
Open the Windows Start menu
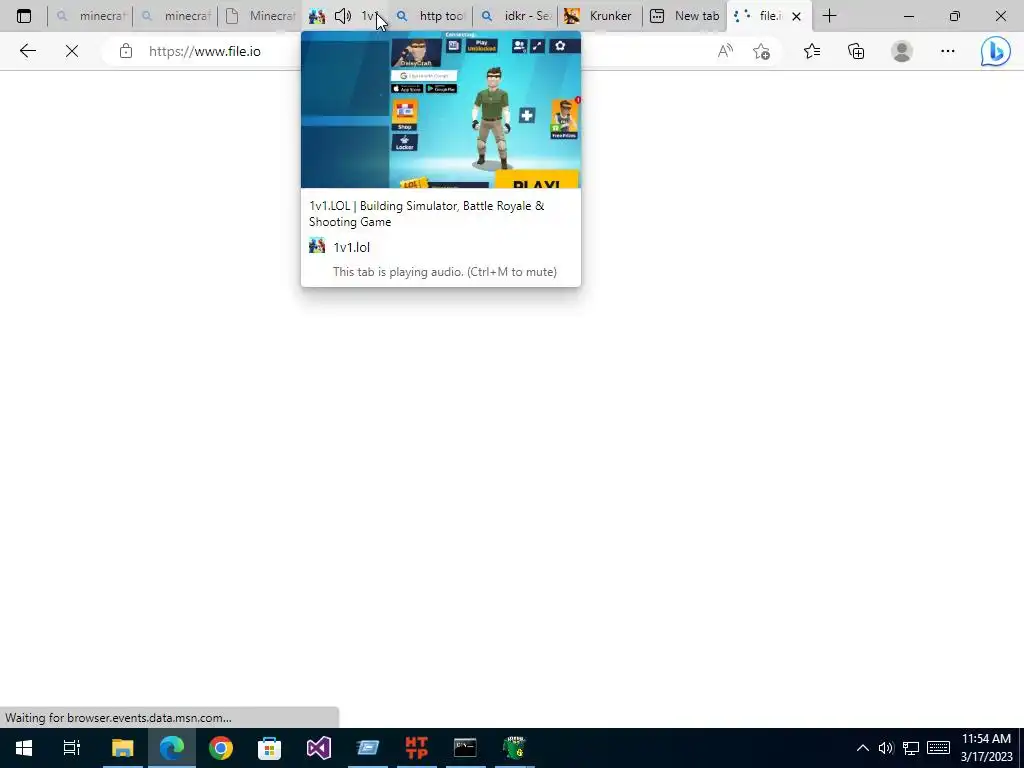point(24,748)
